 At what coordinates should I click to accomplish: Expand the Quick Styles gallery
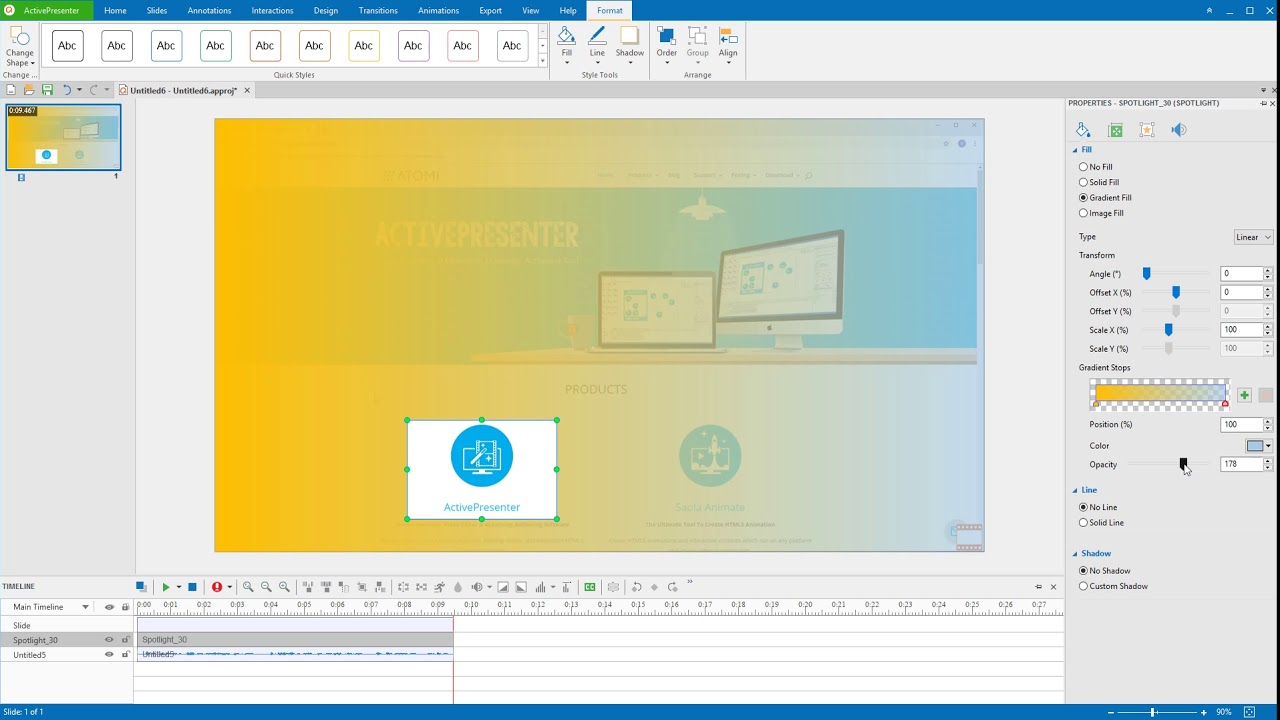[543, 61]
